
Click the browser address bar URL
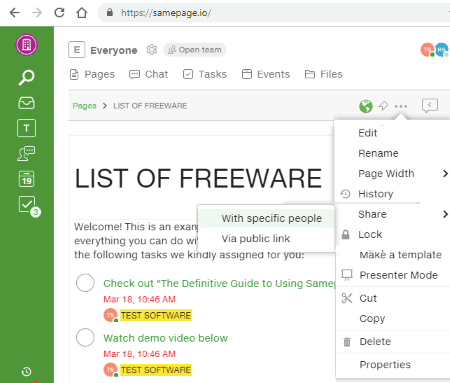click(x=166, y=13)
